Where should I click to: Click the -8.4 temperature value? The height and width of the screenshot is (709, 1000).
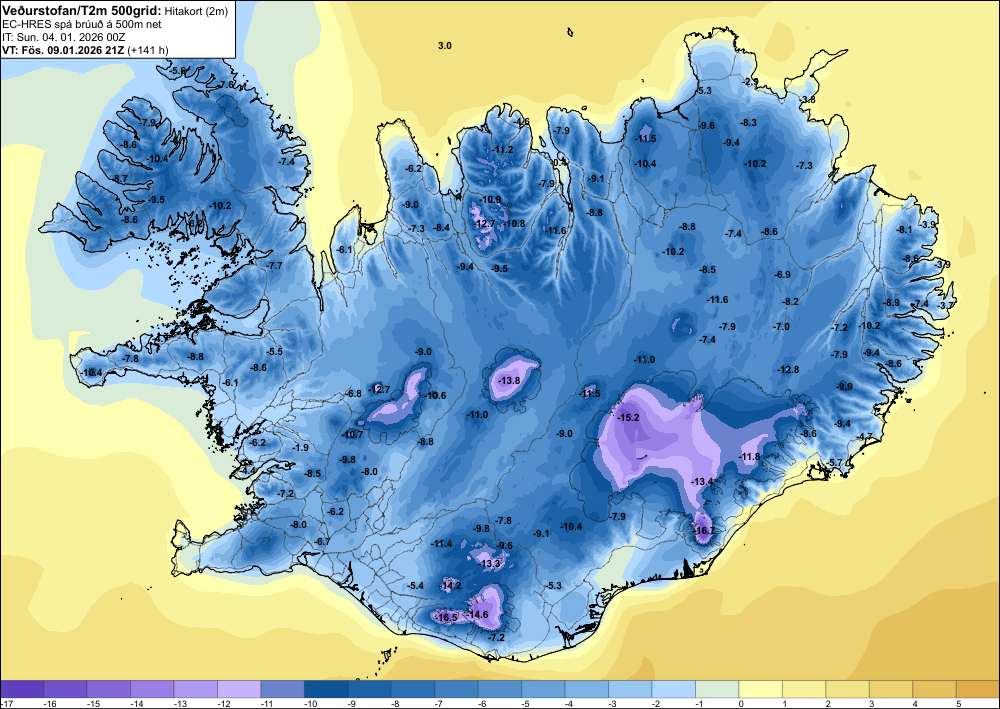(x=441, y=228)
